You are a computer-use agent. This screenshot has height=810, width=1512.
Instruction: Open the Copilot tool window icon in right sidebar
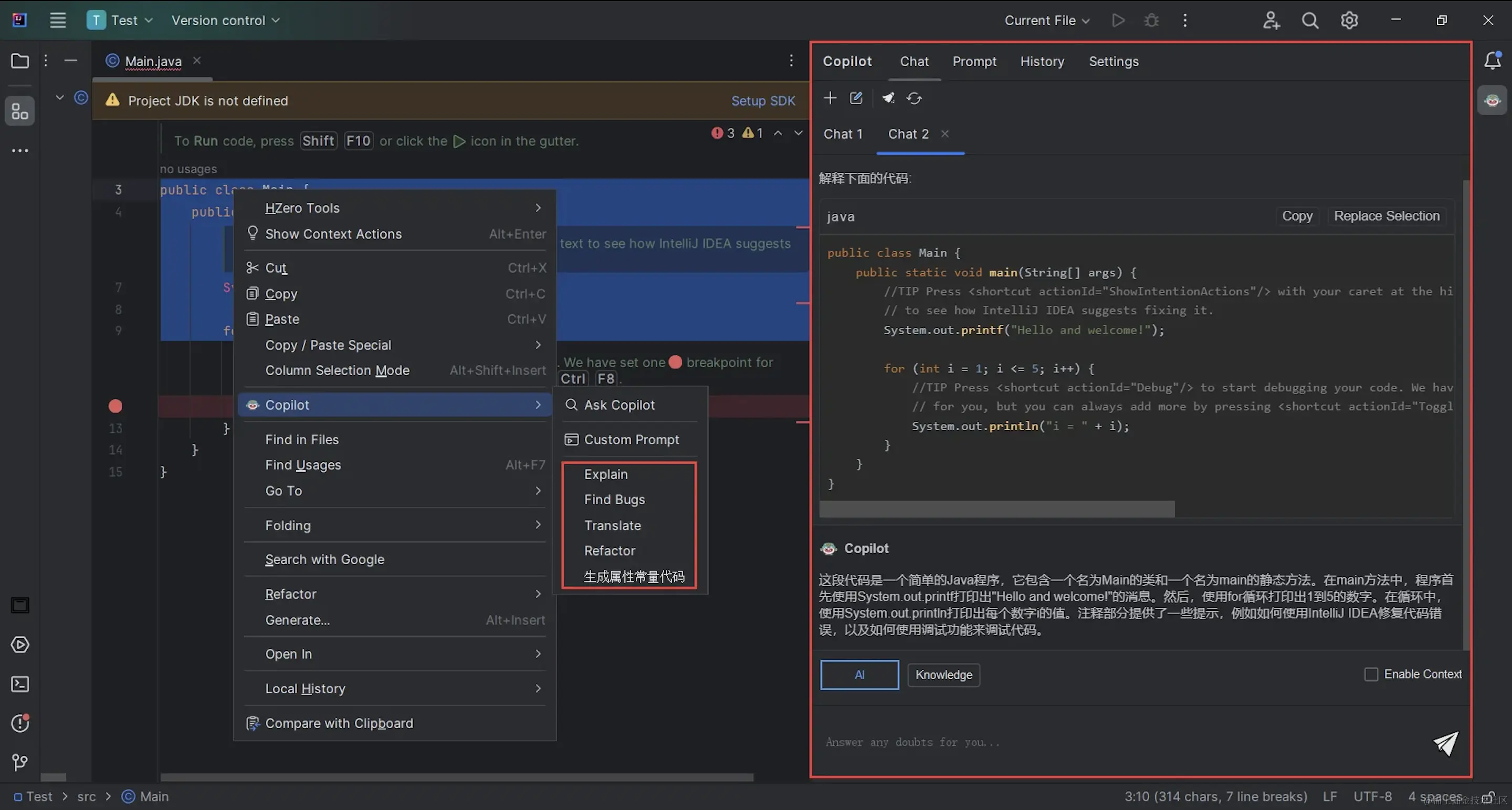coord(1492,100)
